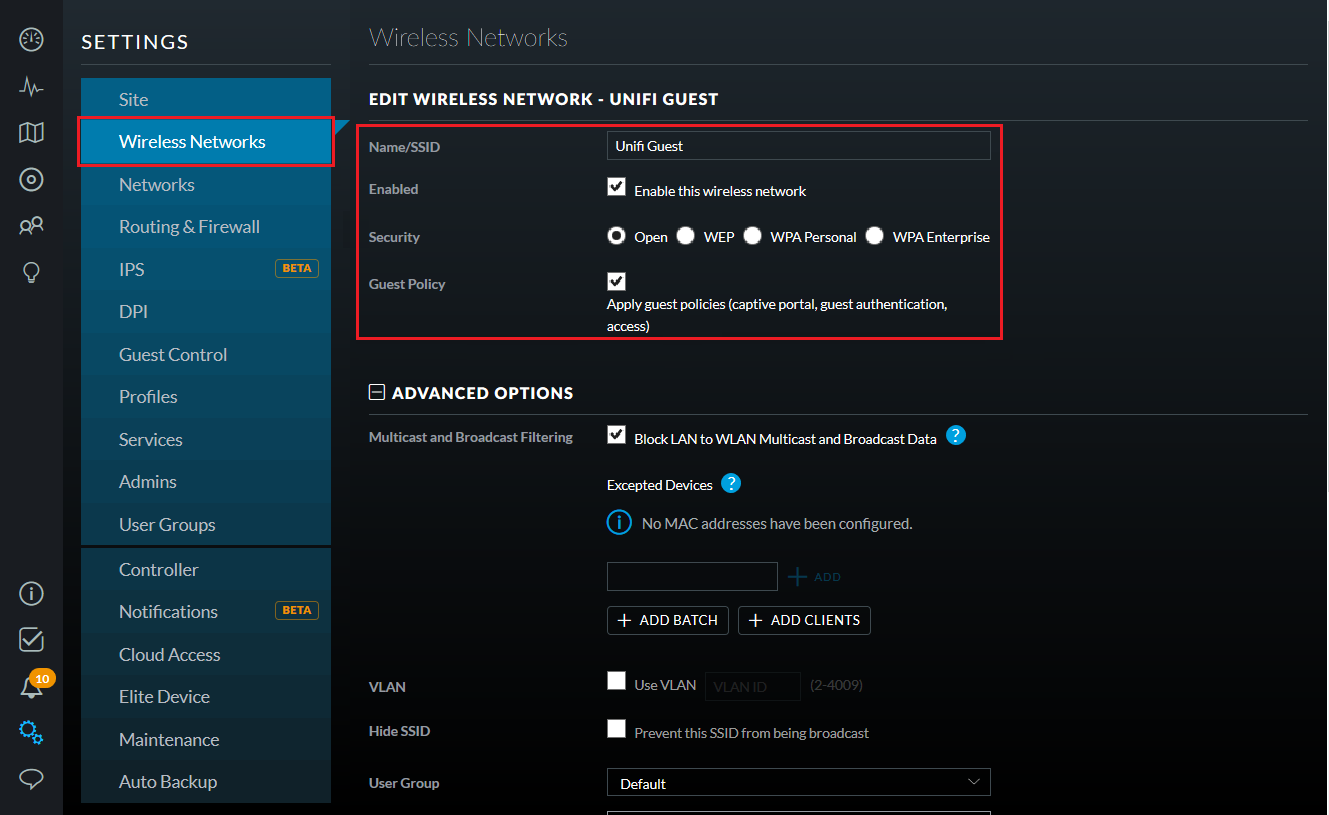The height and width of the screenshot is (815, 1329).
Task: Open the live chat speech bubble icon
Action: click(x=31, y=779)
